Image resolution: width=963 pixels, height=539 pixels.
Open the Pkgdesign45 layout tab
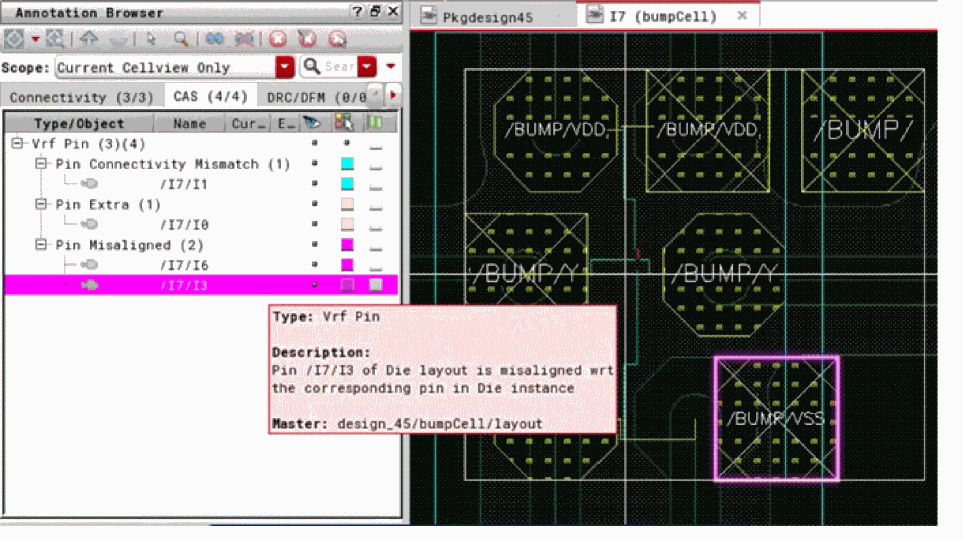point(489,17)
